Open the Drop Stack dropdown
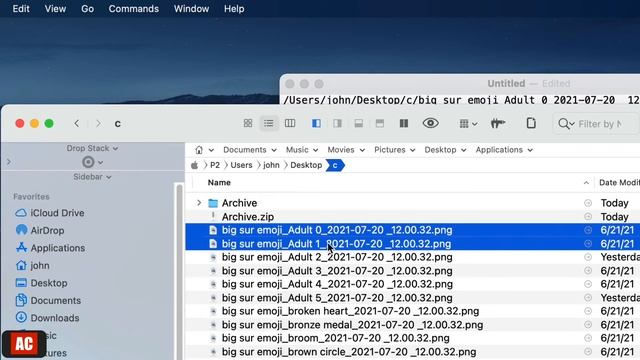Screen dimensions: 640x360 [92, 148]
